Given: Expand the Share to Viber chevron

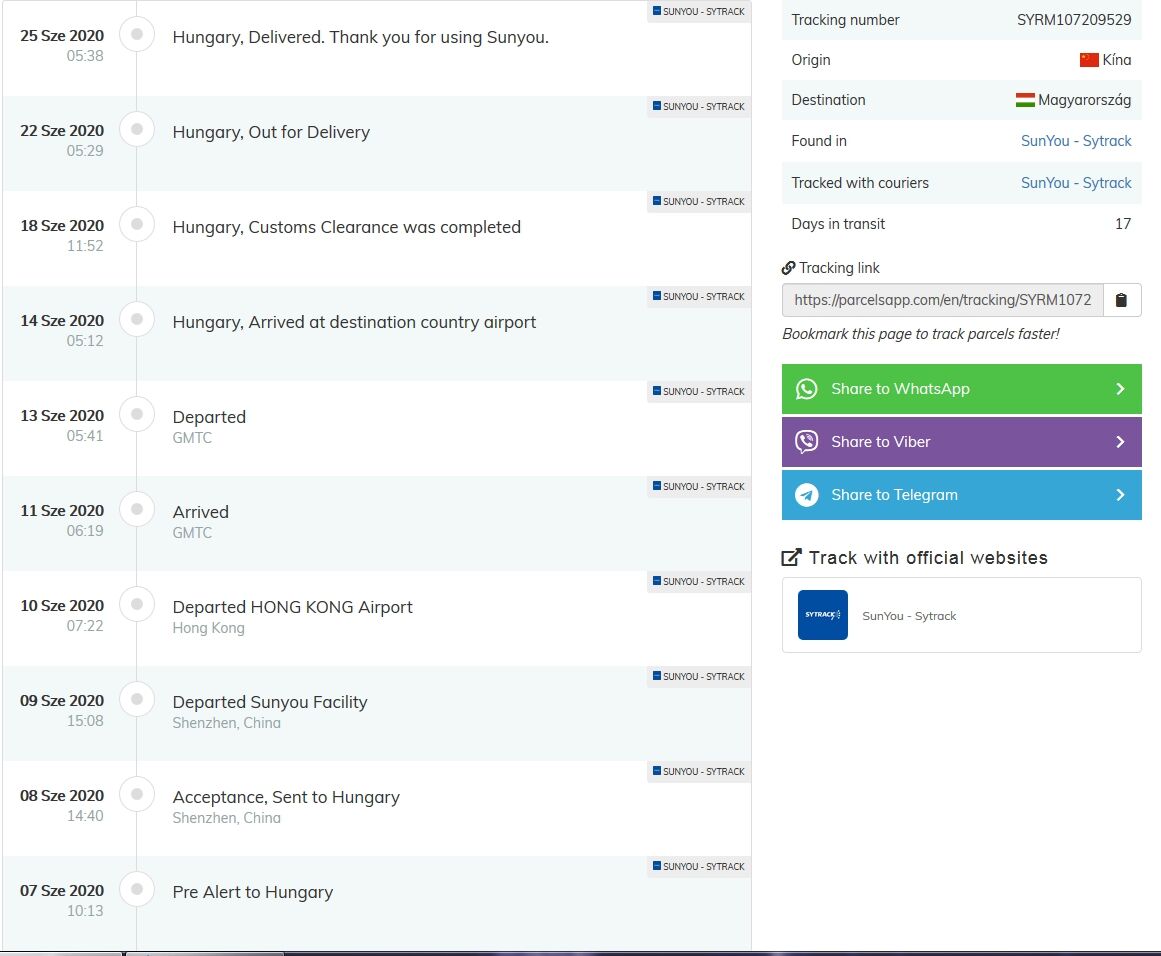Looking at the screenshot, I should (1120, 441).
